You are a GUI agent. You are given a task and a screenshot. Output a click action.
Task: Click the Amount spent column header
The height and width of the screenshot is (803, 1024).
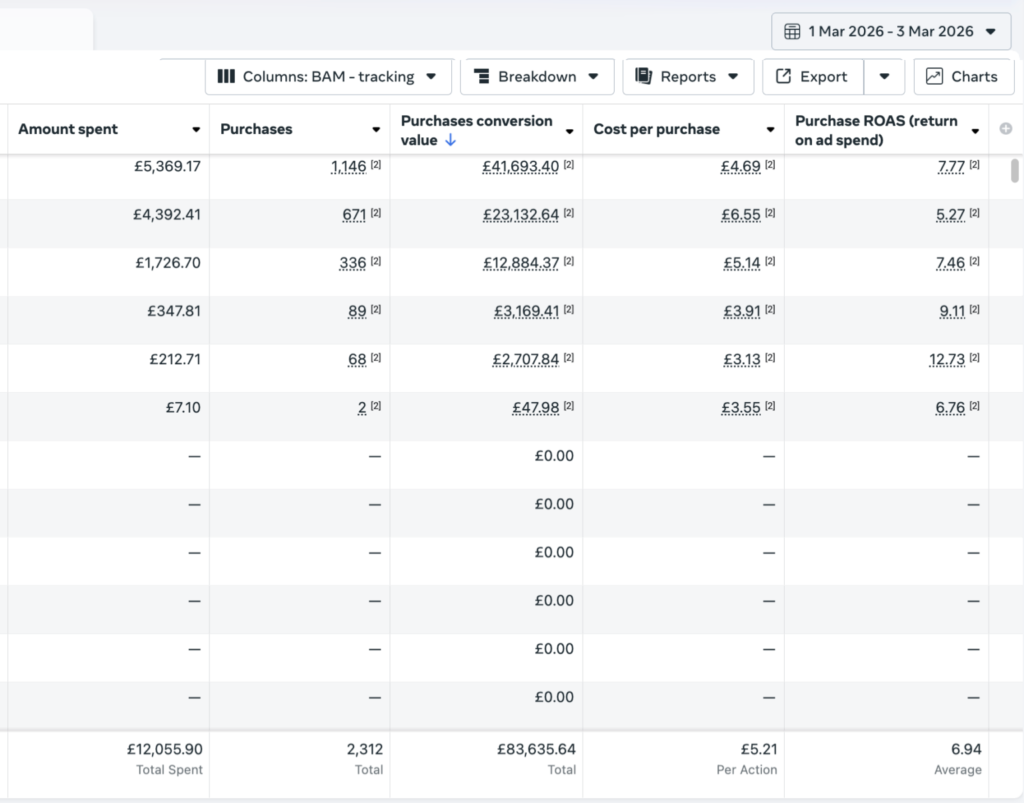(68, 129)
